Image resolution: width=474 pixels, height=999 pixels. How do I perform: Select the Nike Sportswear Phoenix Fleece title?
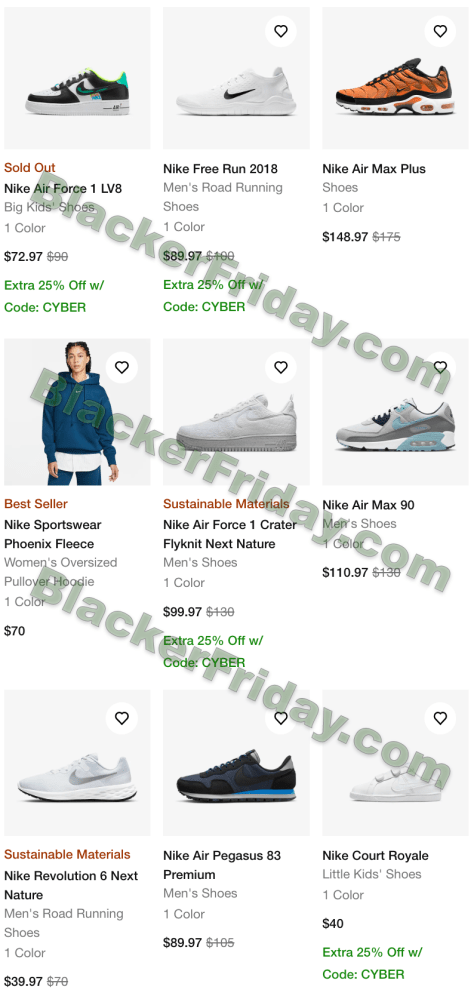pos(53,535)
